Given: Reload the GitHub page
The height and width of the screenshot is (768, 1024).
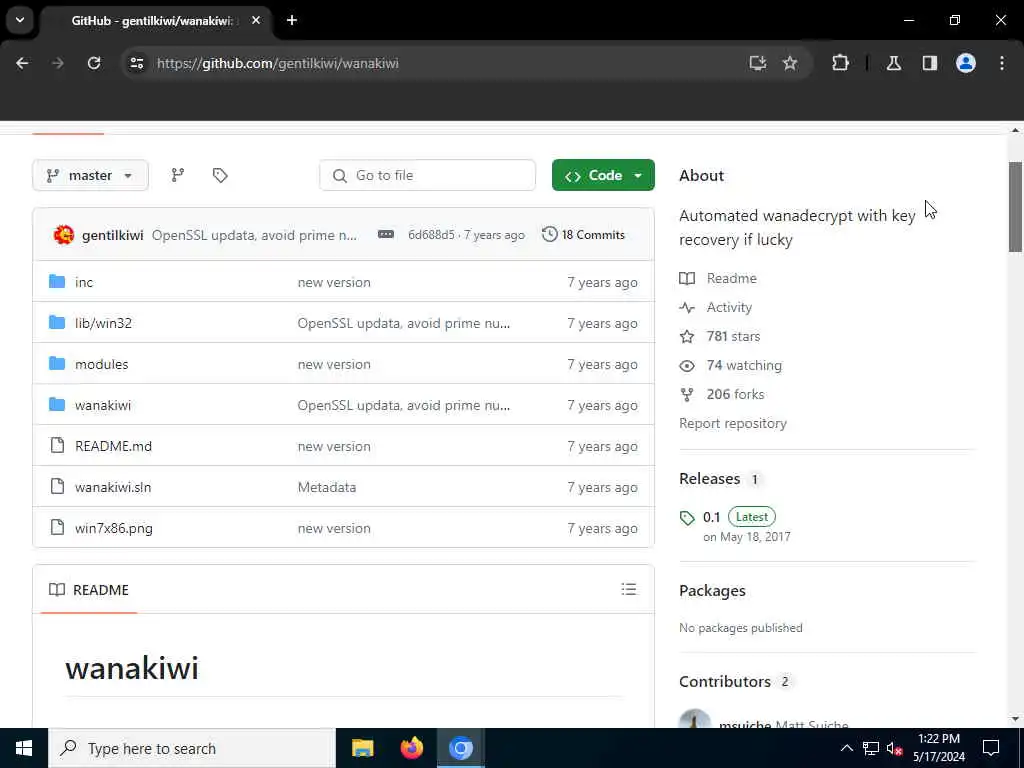Looking at the screenshot, I should coord(94,63).
